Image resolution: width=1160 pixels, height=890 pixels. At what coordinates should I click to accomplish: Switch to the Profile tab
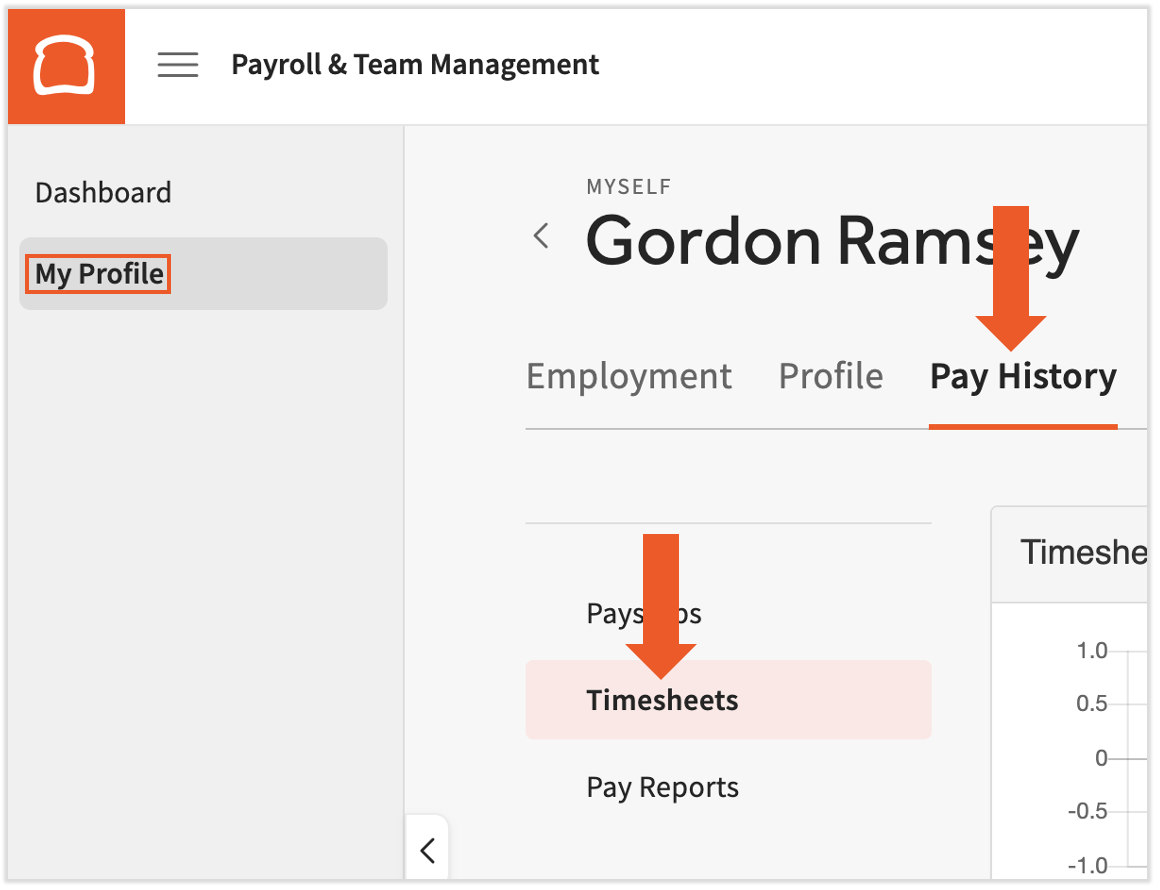830,376
